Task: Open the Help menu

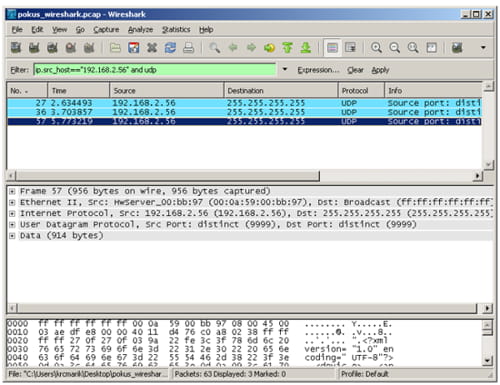Action: point(206,30)
